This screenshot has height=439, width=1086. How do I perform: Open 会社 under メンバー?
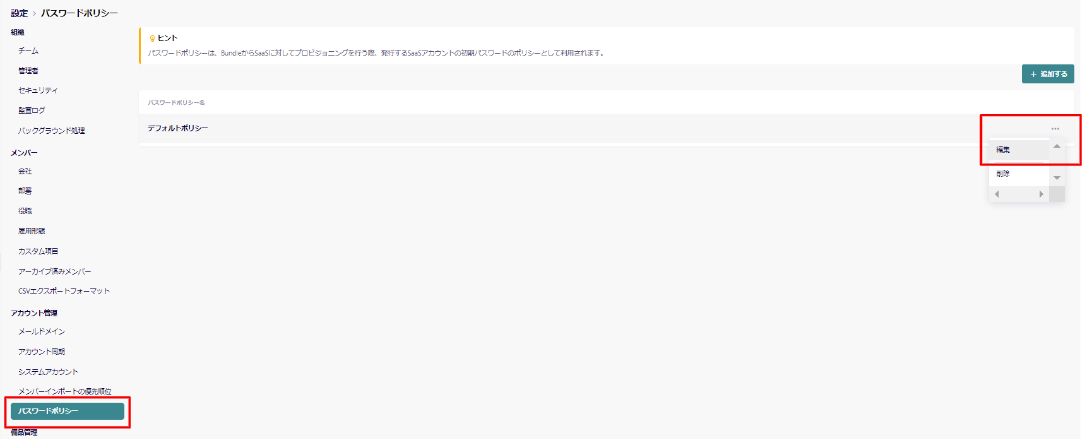25,170
